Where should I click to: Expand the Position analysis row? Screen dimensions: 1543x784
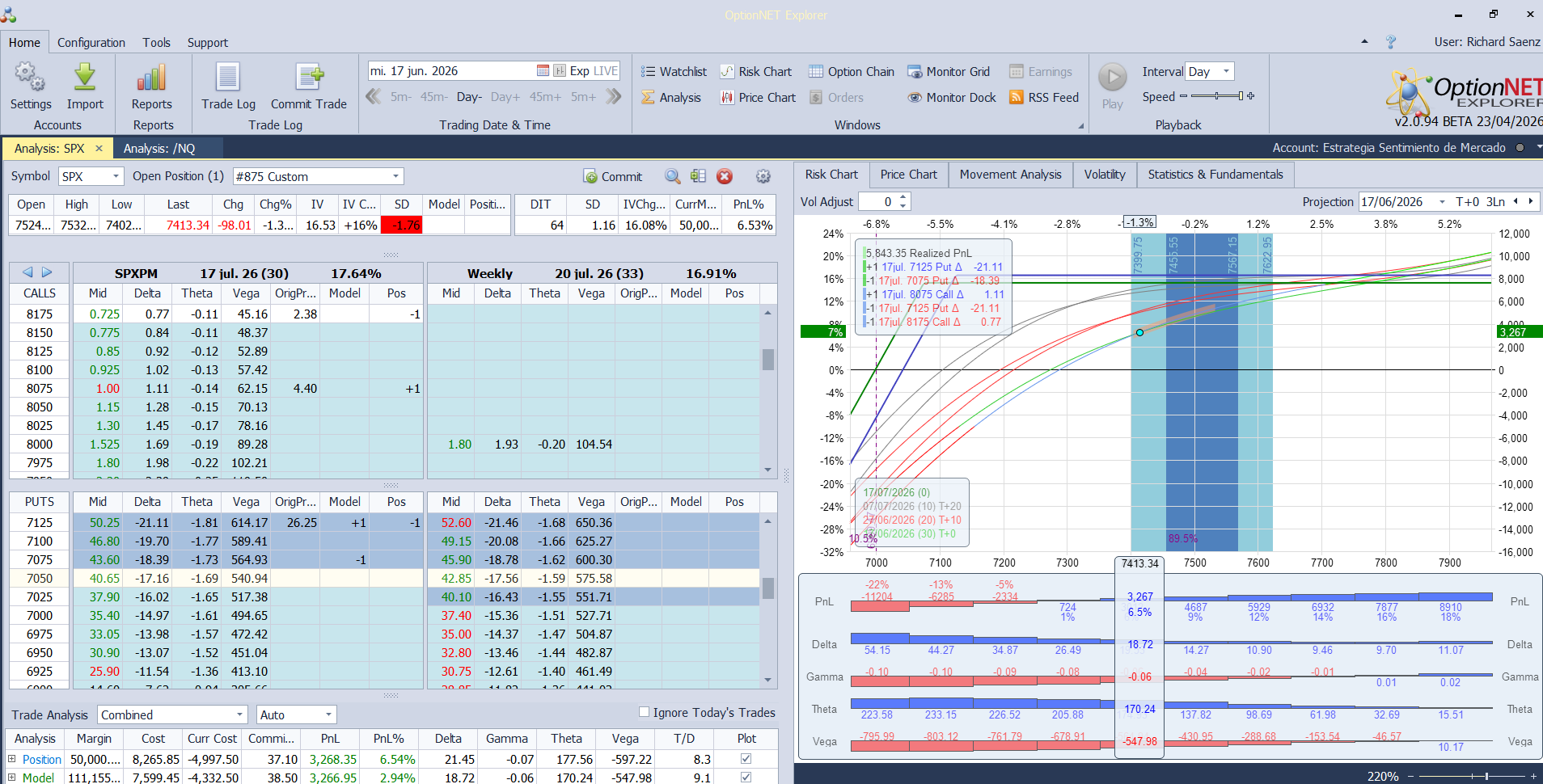pos(12,759)
